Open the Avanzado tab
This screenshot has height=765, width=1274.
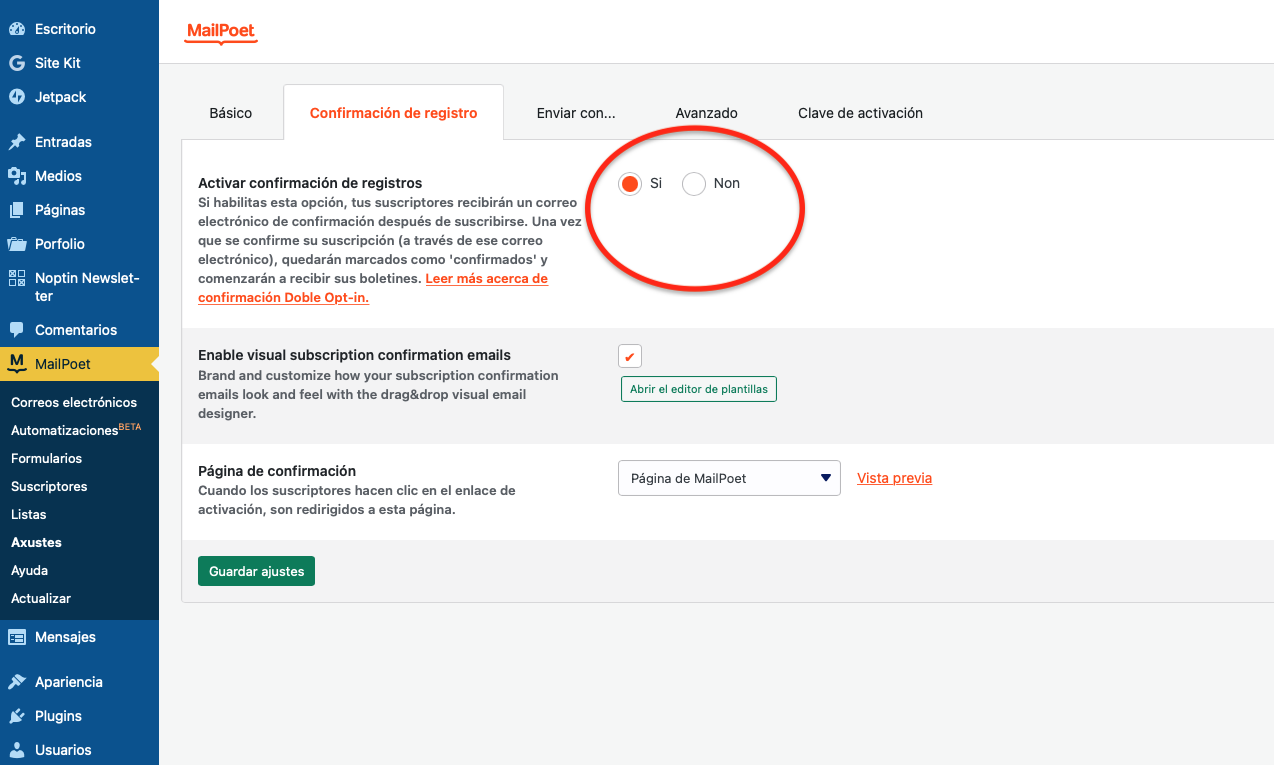706,113
